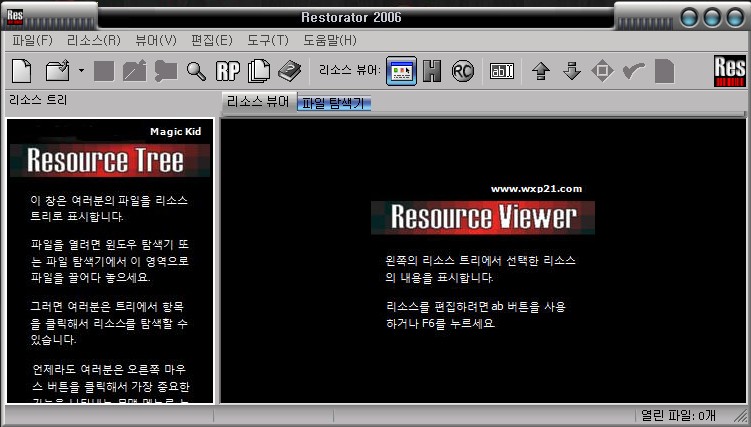Click the Resource Tree banner image
The width and height of the screenshot is (751, 427).
click(110, 160)
